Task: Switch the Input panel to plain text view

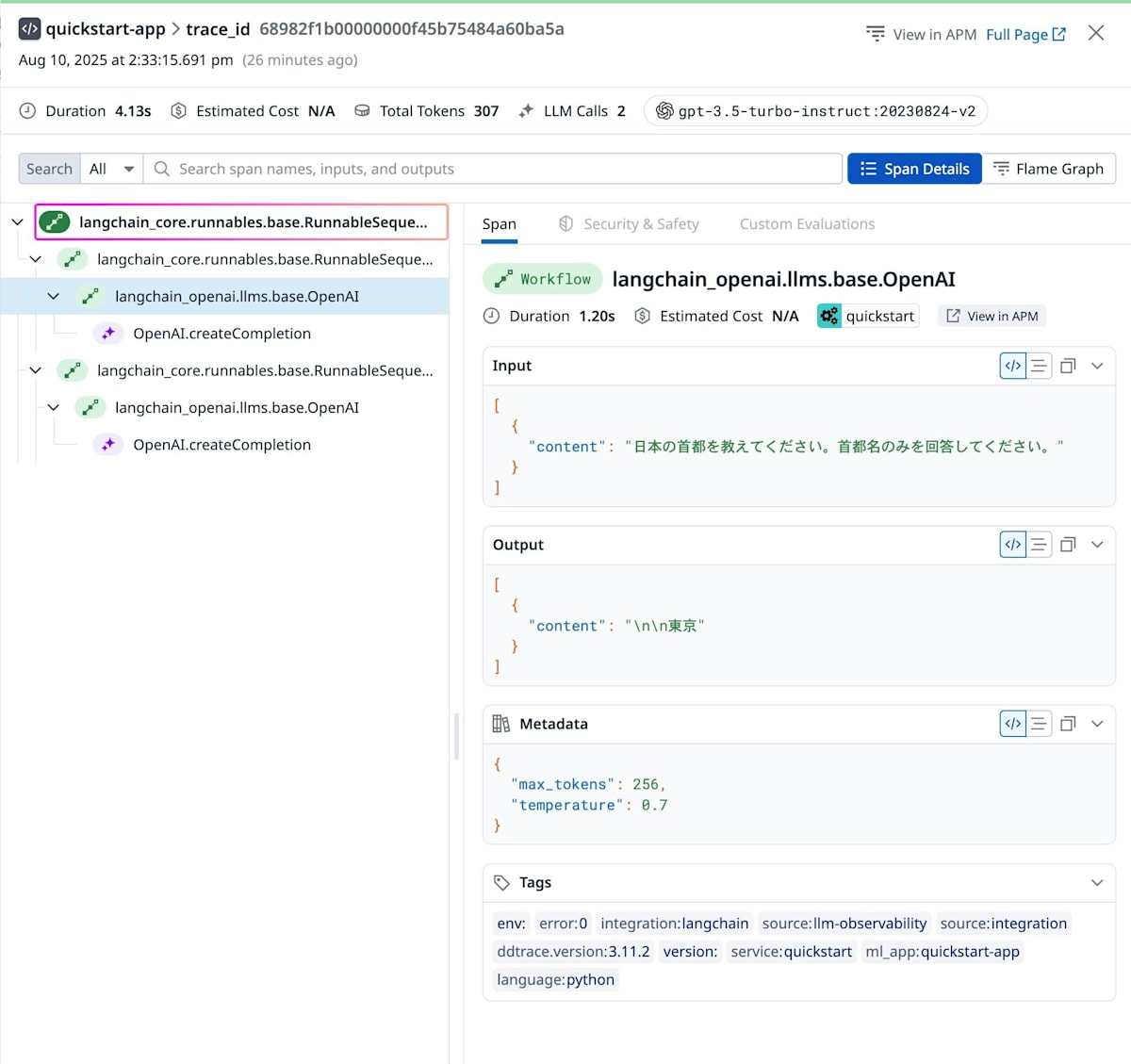Action: (x=1038, y=366)
